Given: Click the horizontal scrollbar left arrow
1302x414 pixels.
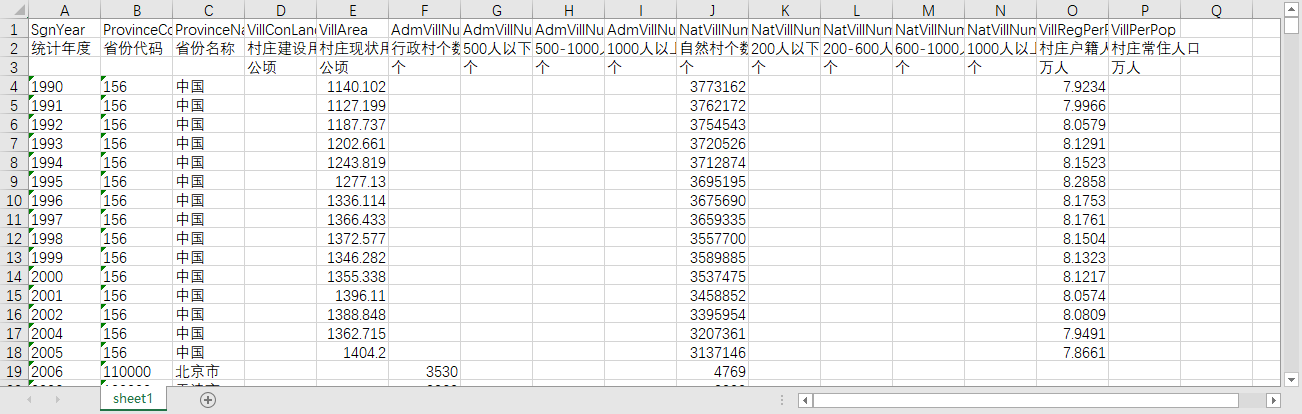Looking at the screenshot, I should pyautogui.click(x=805, y=400).
